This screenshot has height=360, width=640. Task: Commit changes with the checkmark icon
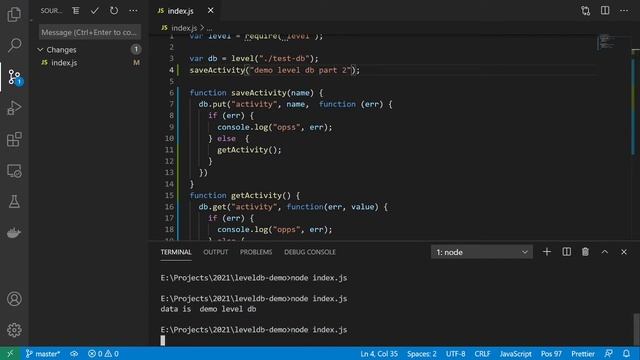[x=95, y=11]
